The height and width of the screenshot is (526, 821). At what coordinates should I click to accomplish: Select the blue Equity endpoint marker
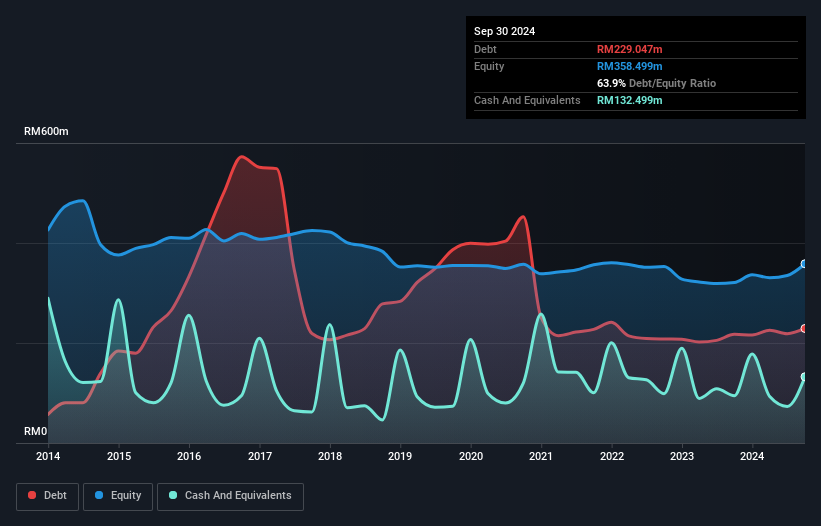tap(804, 264)
